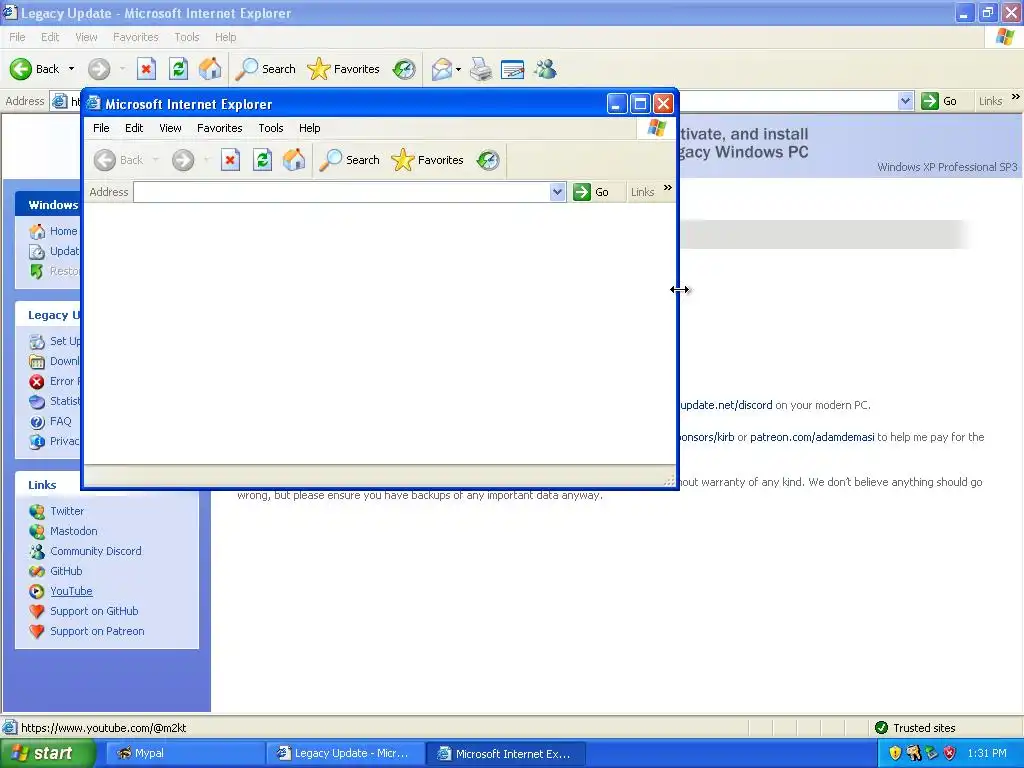This screenshot has width=1024, height=768.
Task: Click Home icon in front IE window toolbar
Action: click(x=294, y=160)
